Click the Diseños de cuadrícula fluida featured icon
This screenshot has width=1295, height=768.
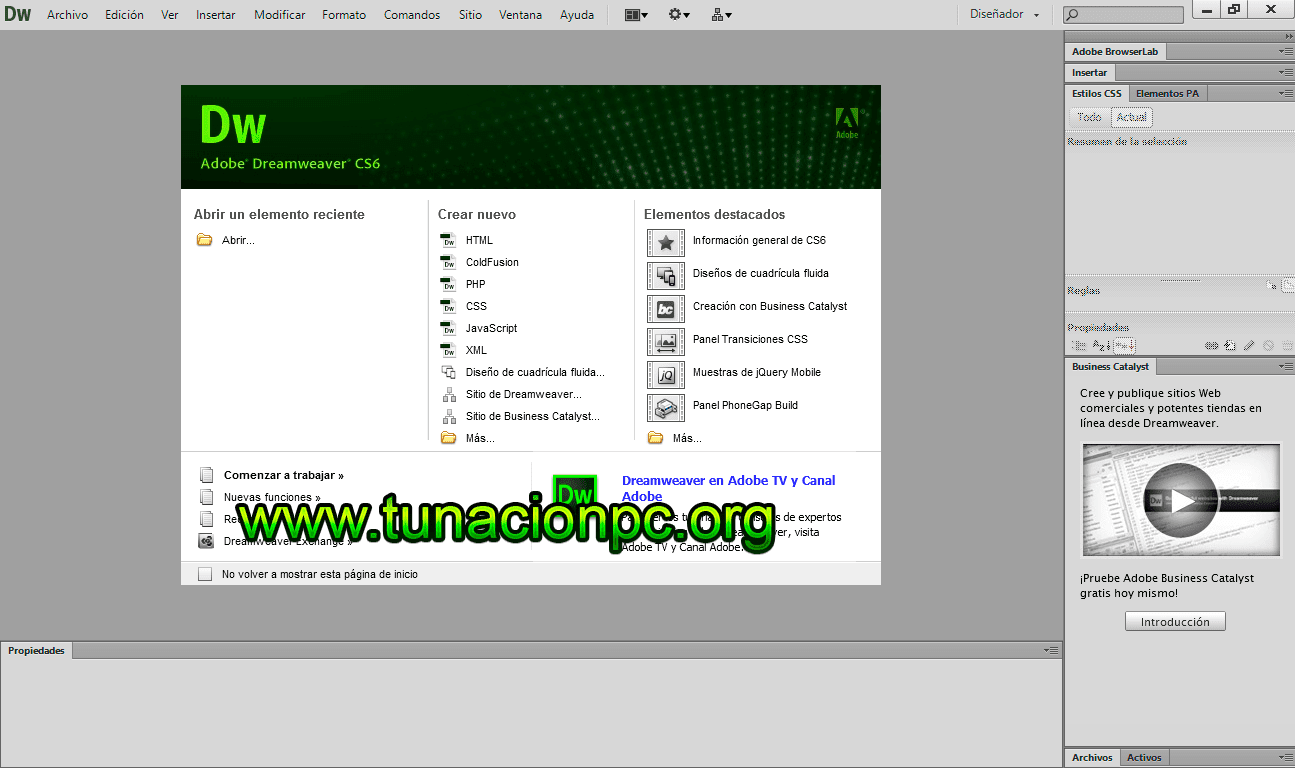[x=666, y=276]
